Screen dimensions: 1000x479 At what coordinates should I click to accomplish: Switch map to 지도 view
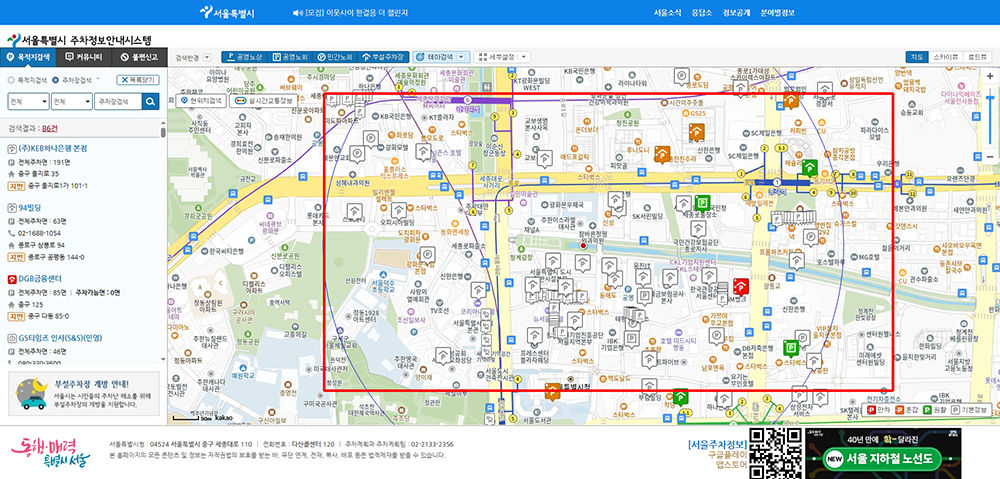click(917, 57)
